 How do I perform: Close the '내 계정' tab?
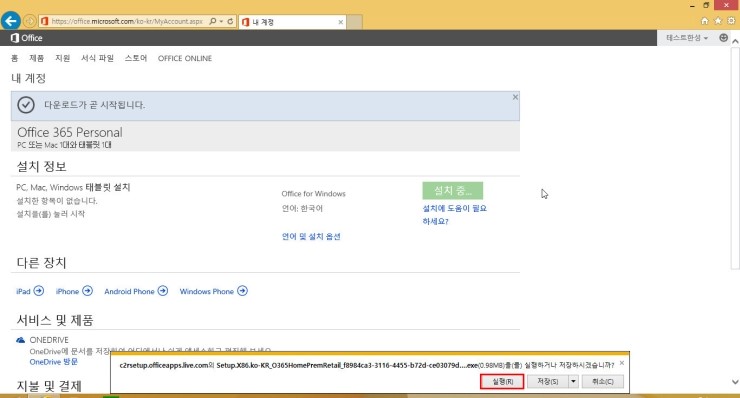pos(341,22)
